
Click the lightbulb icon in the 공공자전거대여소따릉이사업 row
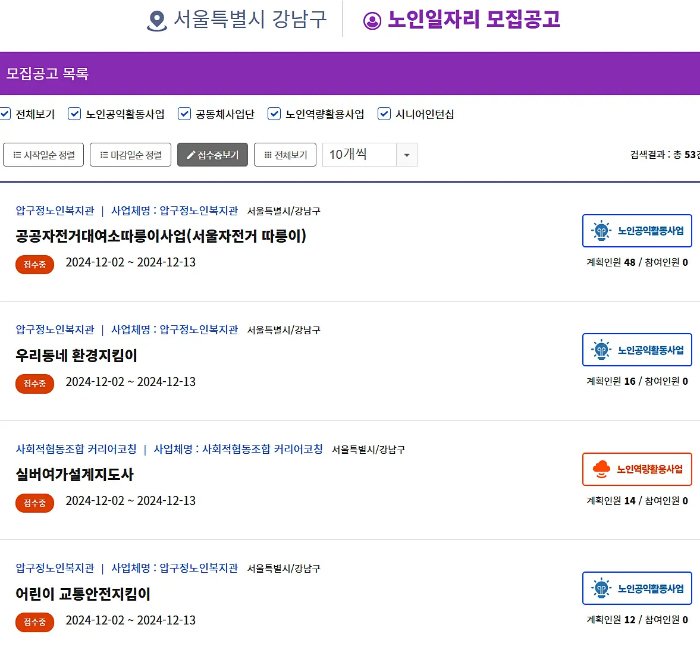point(601,231)
